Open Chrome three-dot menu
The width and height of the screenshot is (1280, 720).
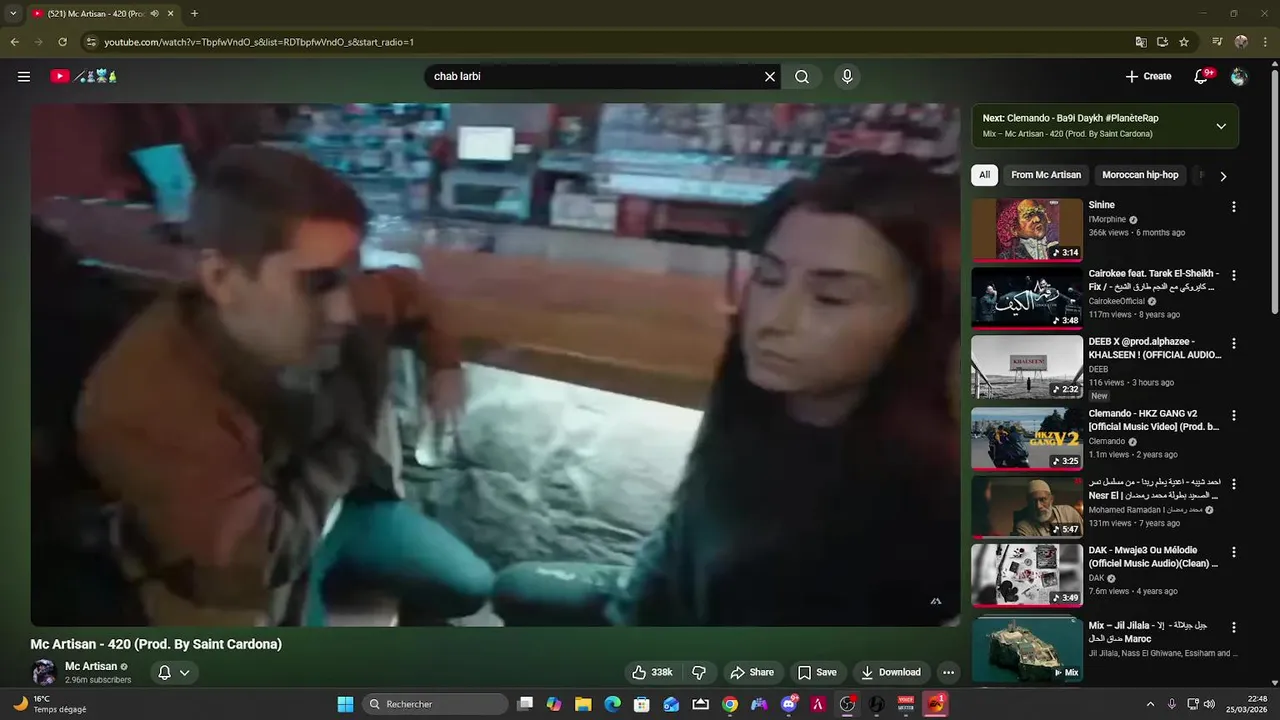1265,42
